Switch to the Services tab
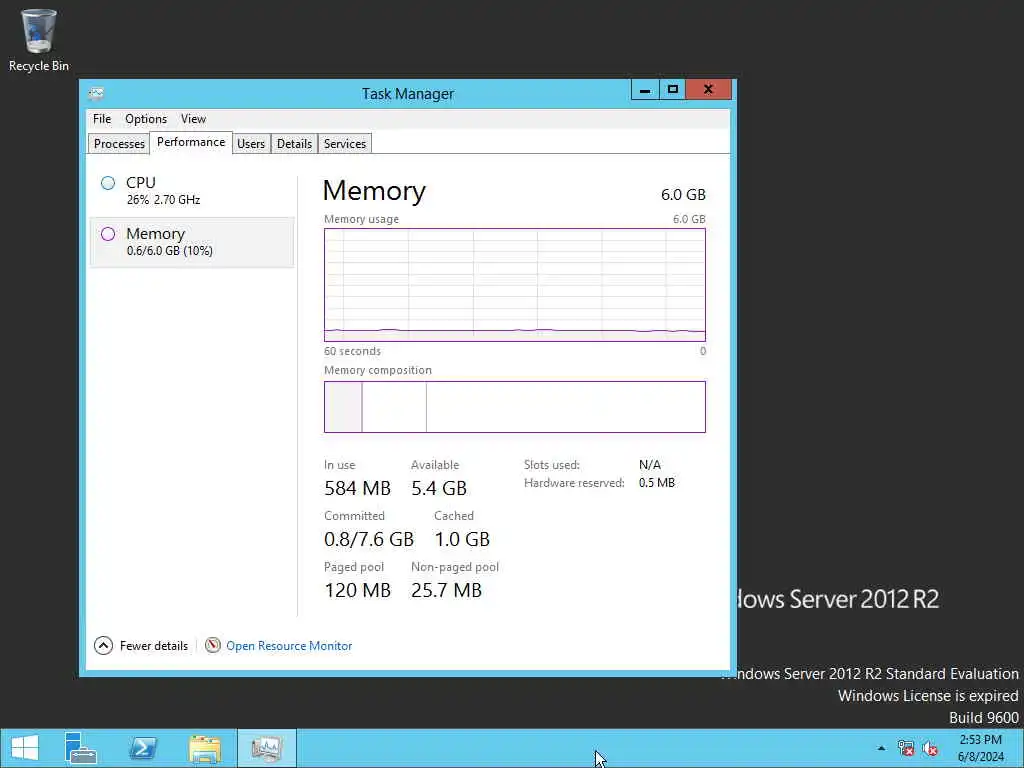This screenshot has height=768, width=1024. [345, 144]
